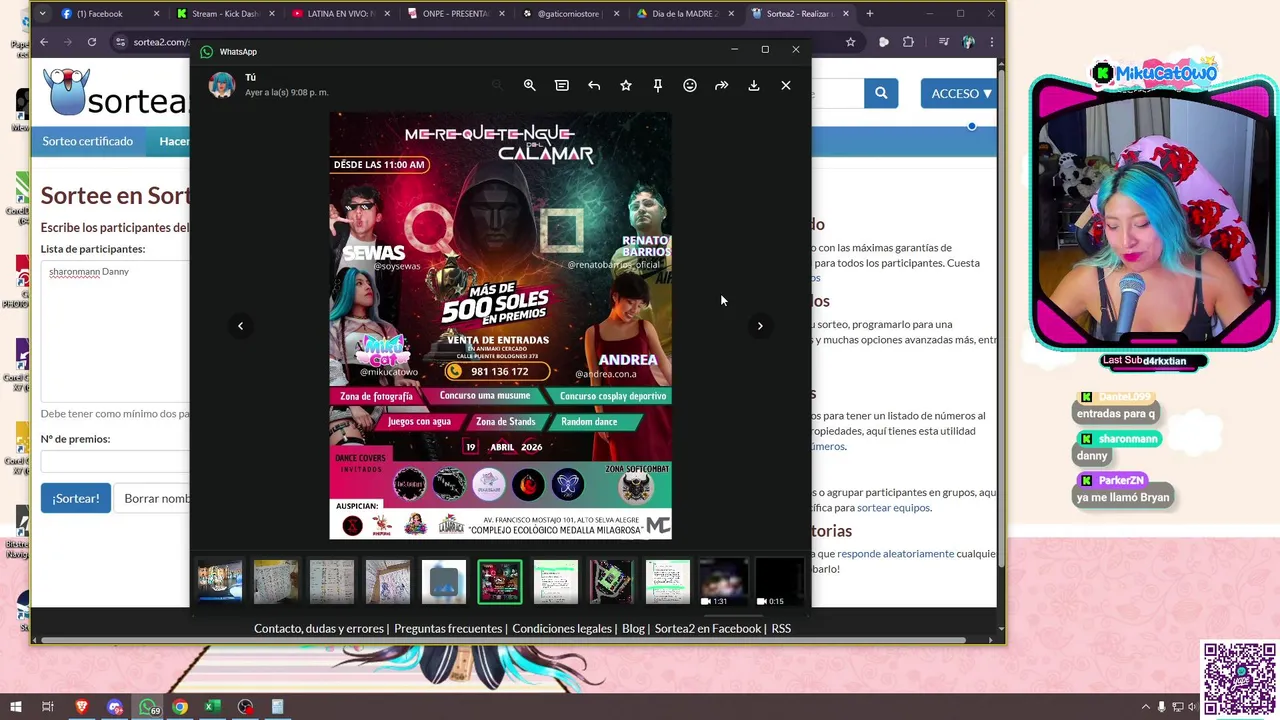The height and width of the screenshot is (720, 1280).
Task: Open OBS Studio from the taskbar
Action: [x=245, y=707]
